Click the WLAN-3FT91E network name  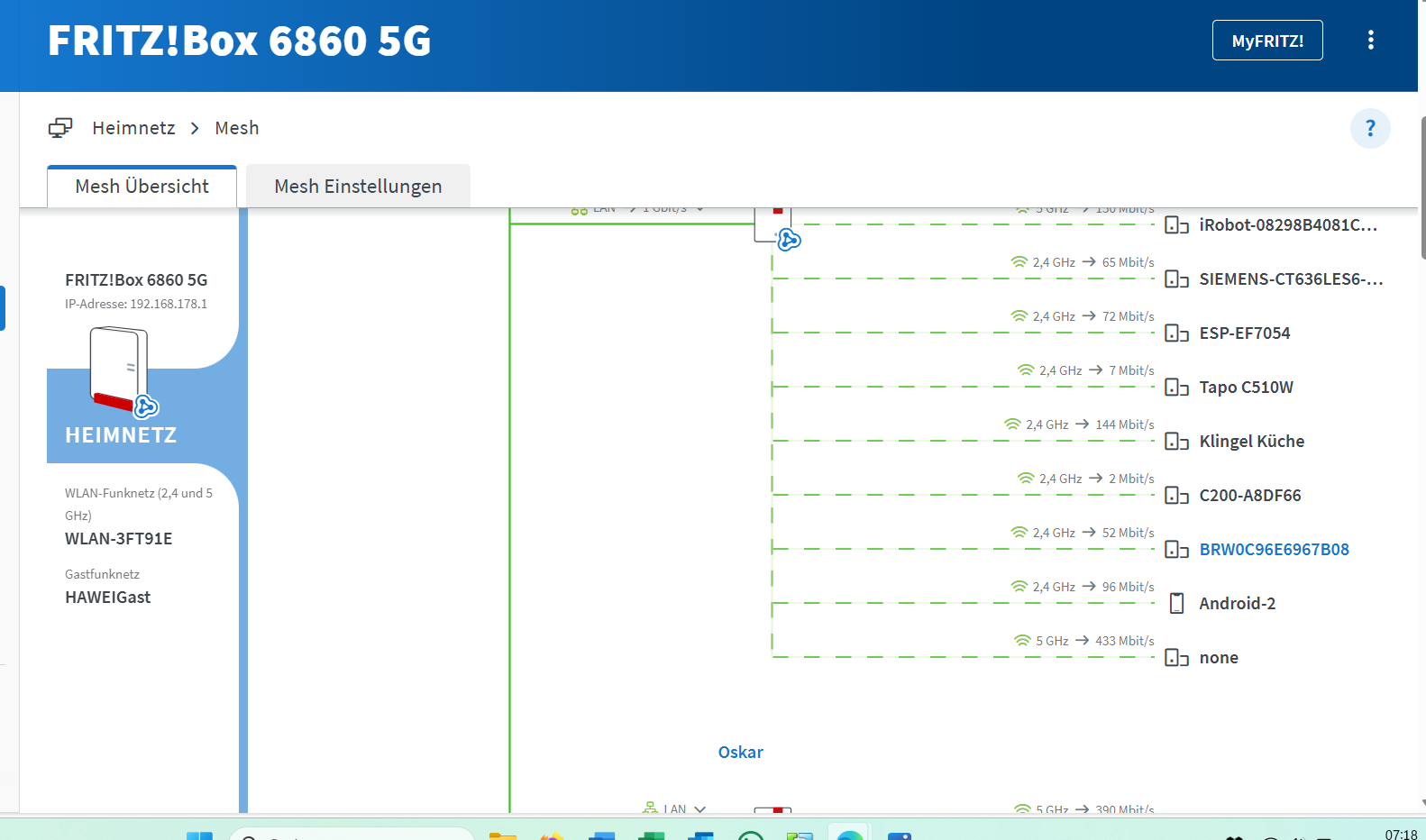118,539
